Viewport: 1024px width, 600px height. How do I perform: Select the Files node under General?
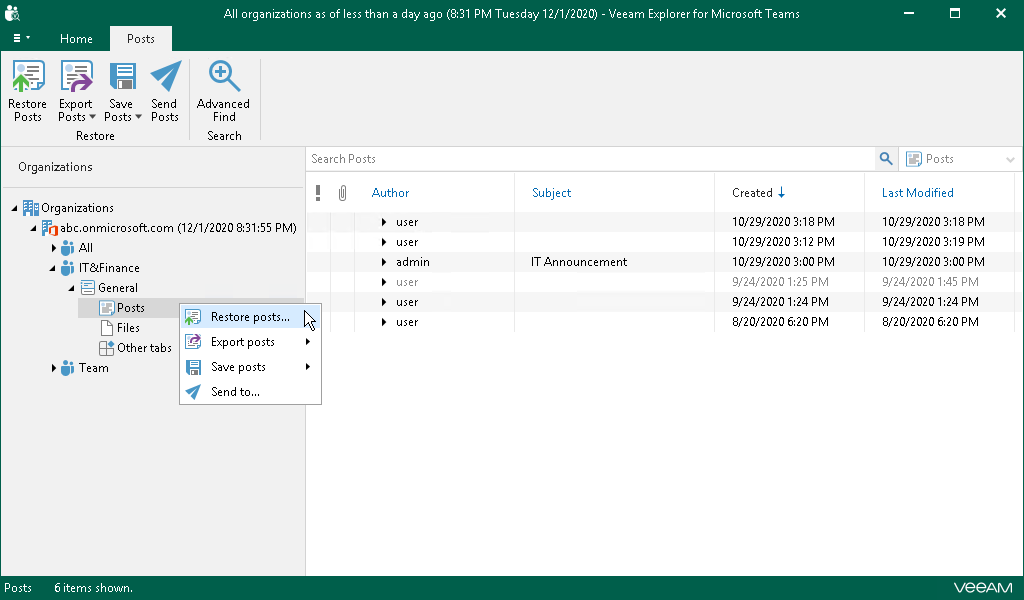click(128, 328)
